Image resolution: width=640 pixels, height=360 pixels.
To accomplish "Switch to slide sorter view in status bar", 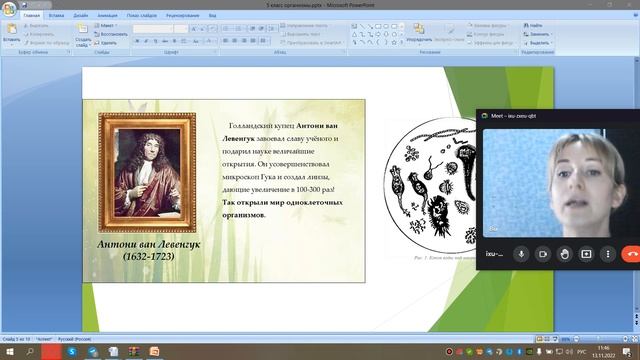I will 547,339.
